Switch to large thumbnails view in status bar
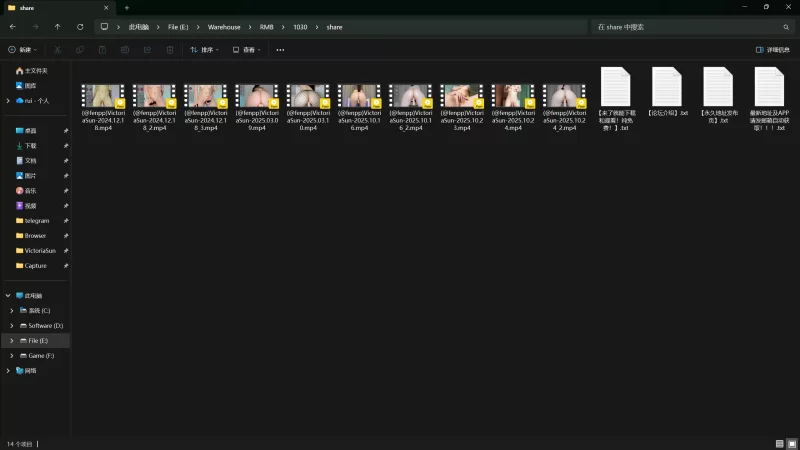This screenshot has width=800, height=450. point(791,443)
